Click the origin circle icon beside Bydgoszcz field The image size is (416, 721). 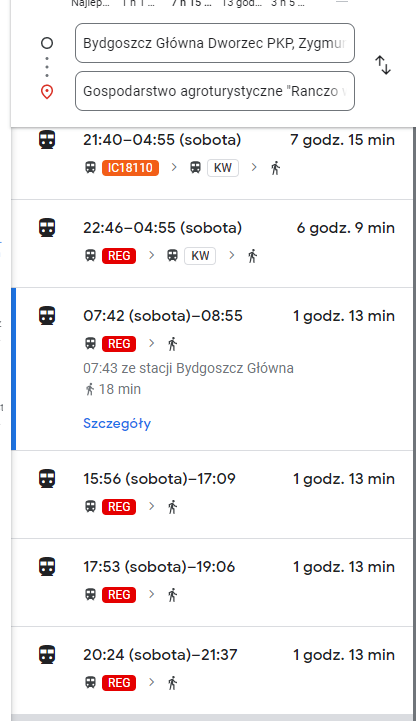pyautogui.click(x=47, y=43)
